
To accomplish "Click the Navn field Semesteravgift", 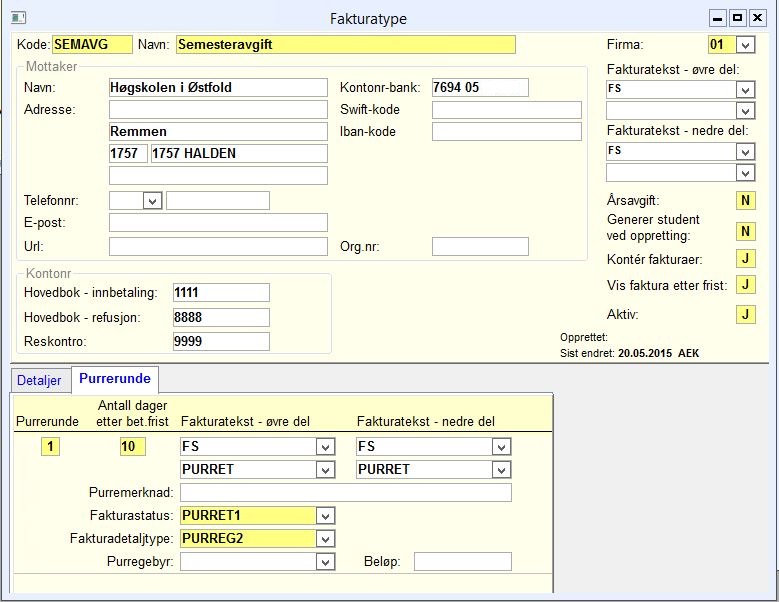I will (x=346, y=45).
